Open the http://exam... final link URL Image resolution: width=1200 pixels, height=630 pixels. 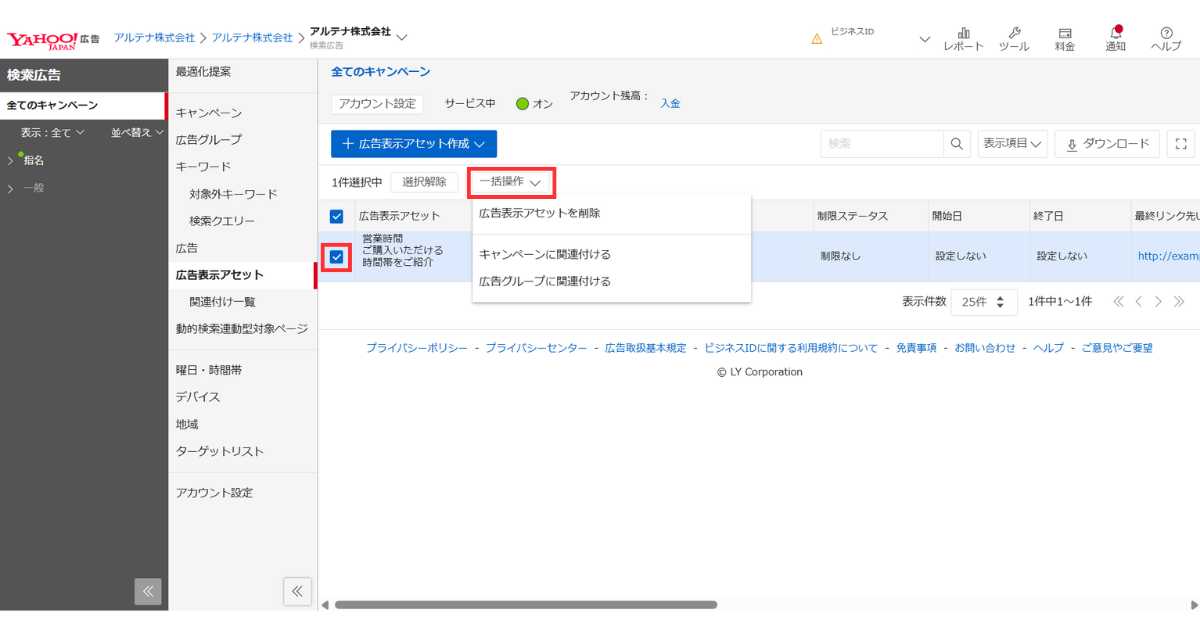(1168, 256)
